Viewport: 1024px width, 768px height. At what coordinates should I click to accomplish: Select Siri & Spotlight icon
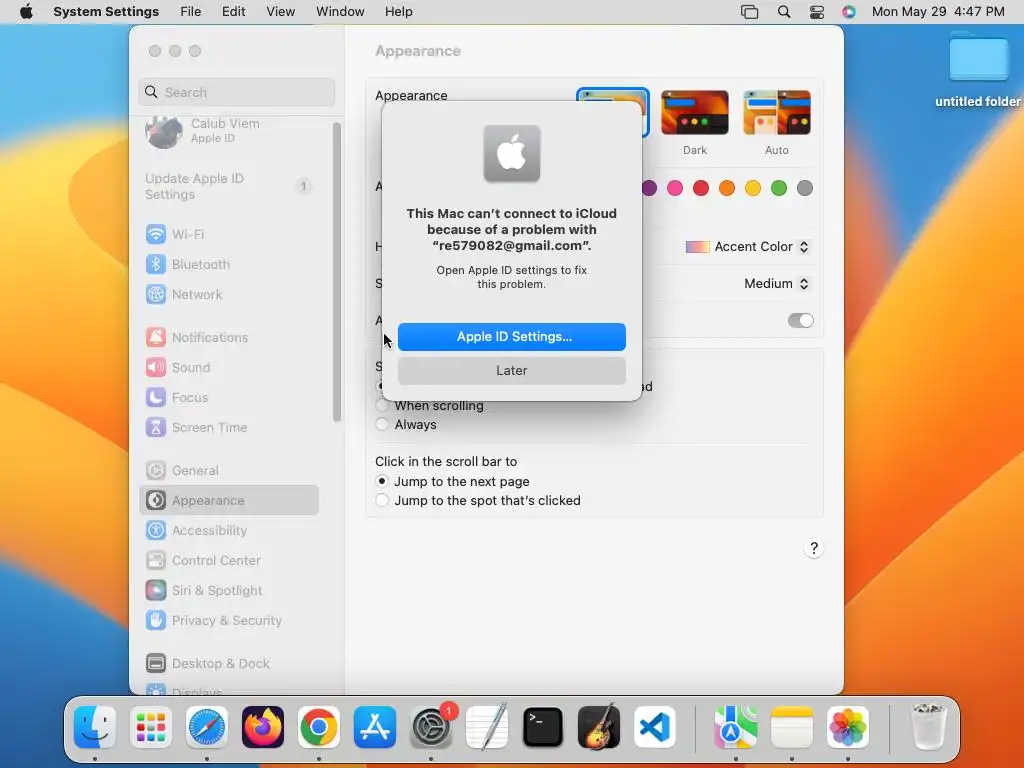(155, 590)
